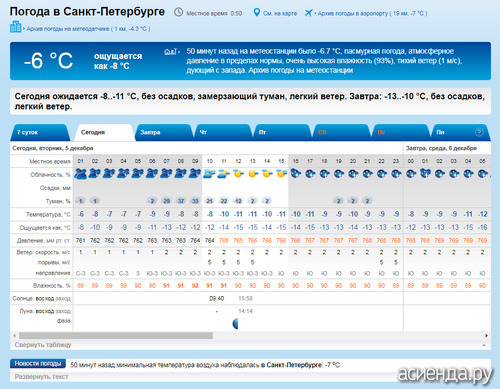The image size is (500, 389).
Task: Open См. на карте link
Action: point(280,13)
